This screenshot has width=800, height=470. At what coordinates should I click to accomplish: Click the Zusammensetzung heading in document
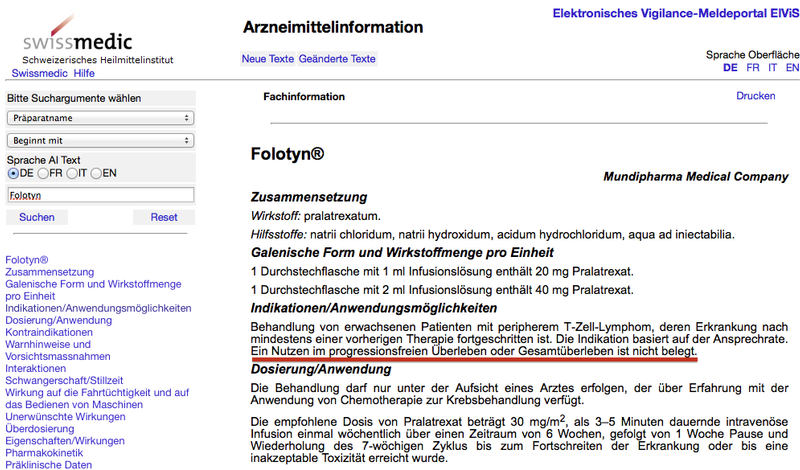(x=309, y=197)
